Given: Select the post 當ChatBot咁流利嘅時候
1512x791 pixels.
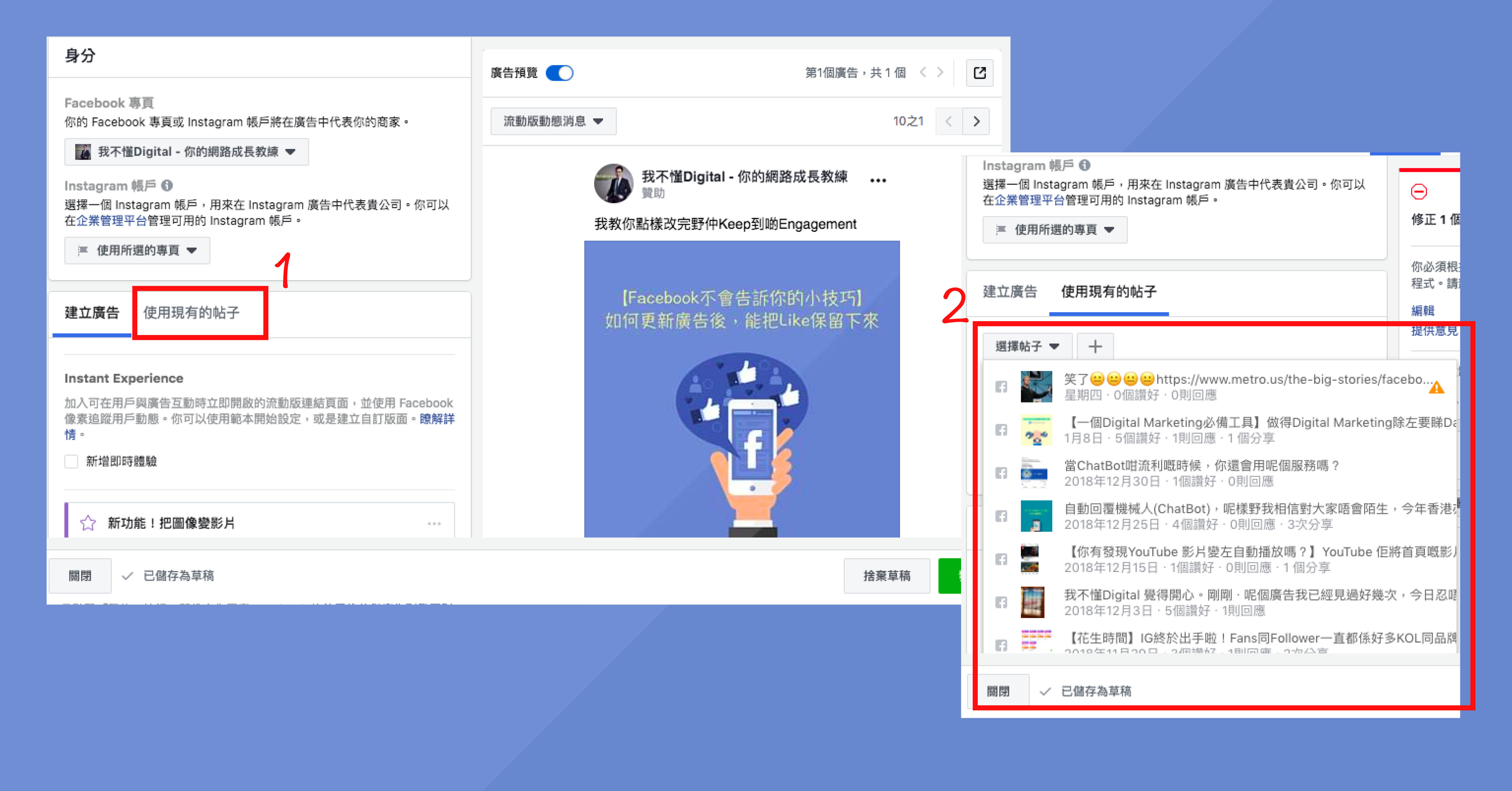Looking at the screenshot, I should click(x=1202, y=465).
